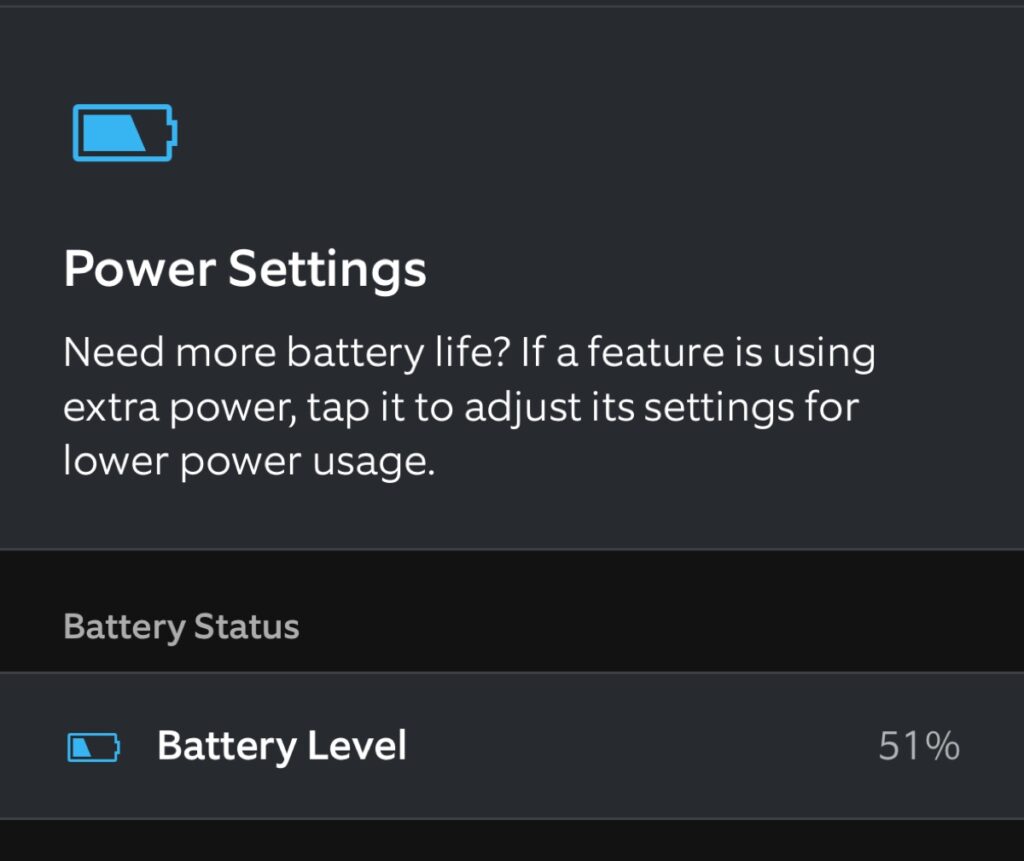Click the large blue battery icon
This screenshot has width=1024, height=861.
click(125, 132)
